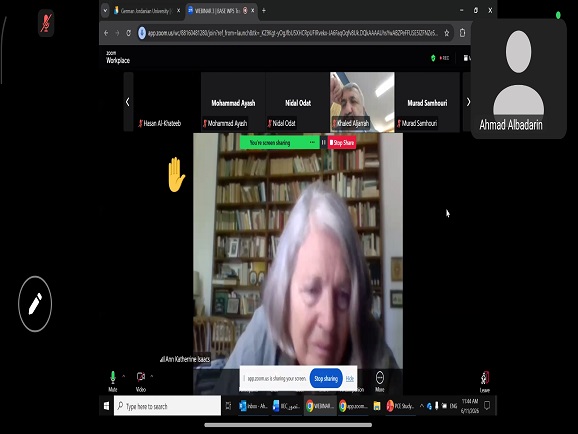
Task: Click the Ahmad Albadarin floating video tile
Action: coord(518,80)
